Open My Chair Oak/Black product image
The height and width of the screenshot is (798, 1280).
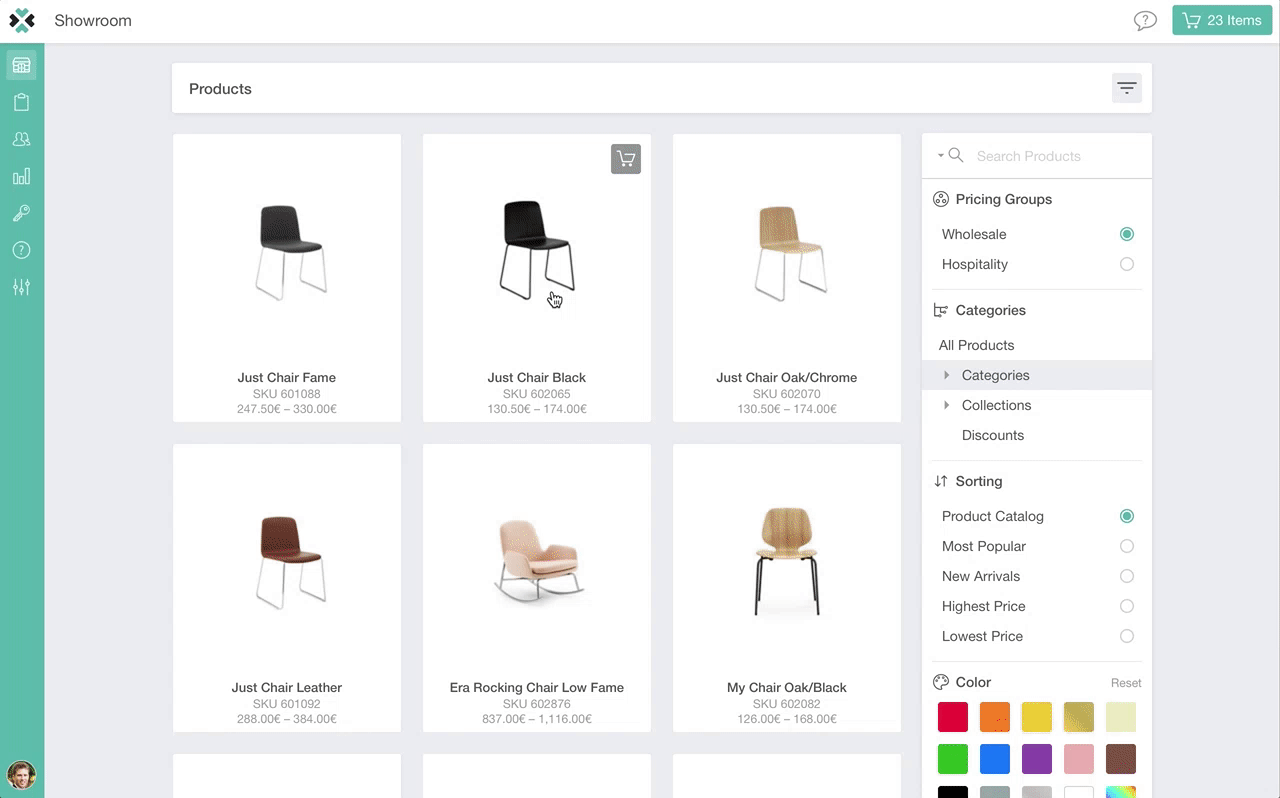point(787,562)
